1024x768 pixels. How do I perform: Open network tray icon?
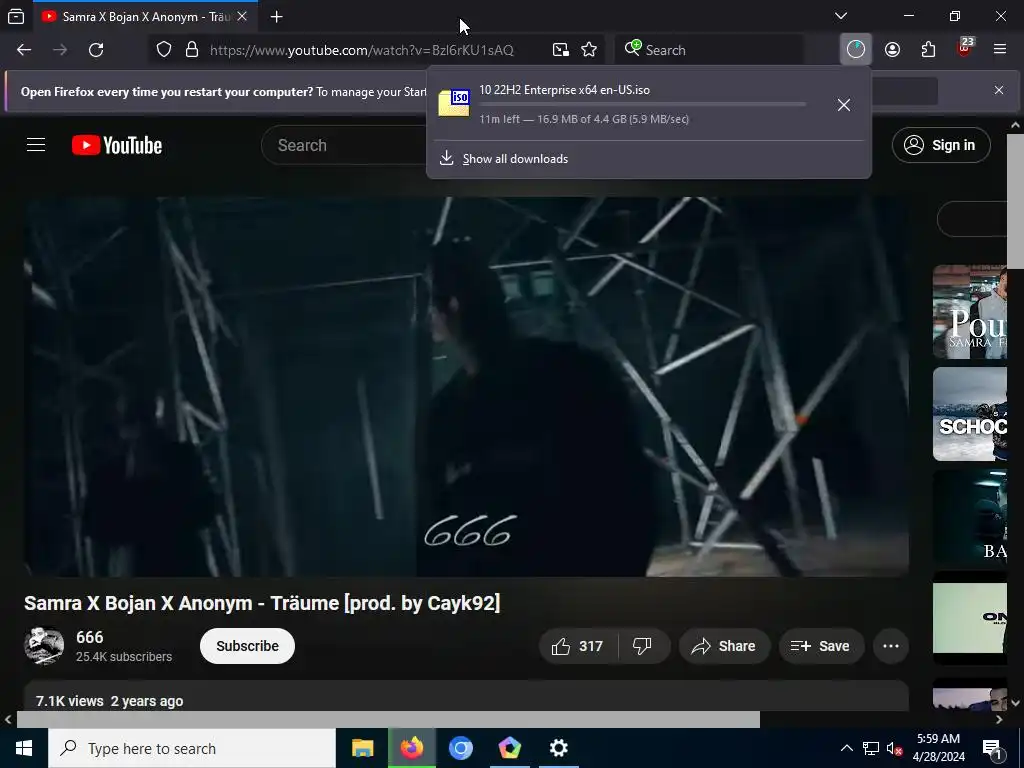pyautogui.click(x=871, y=748)
